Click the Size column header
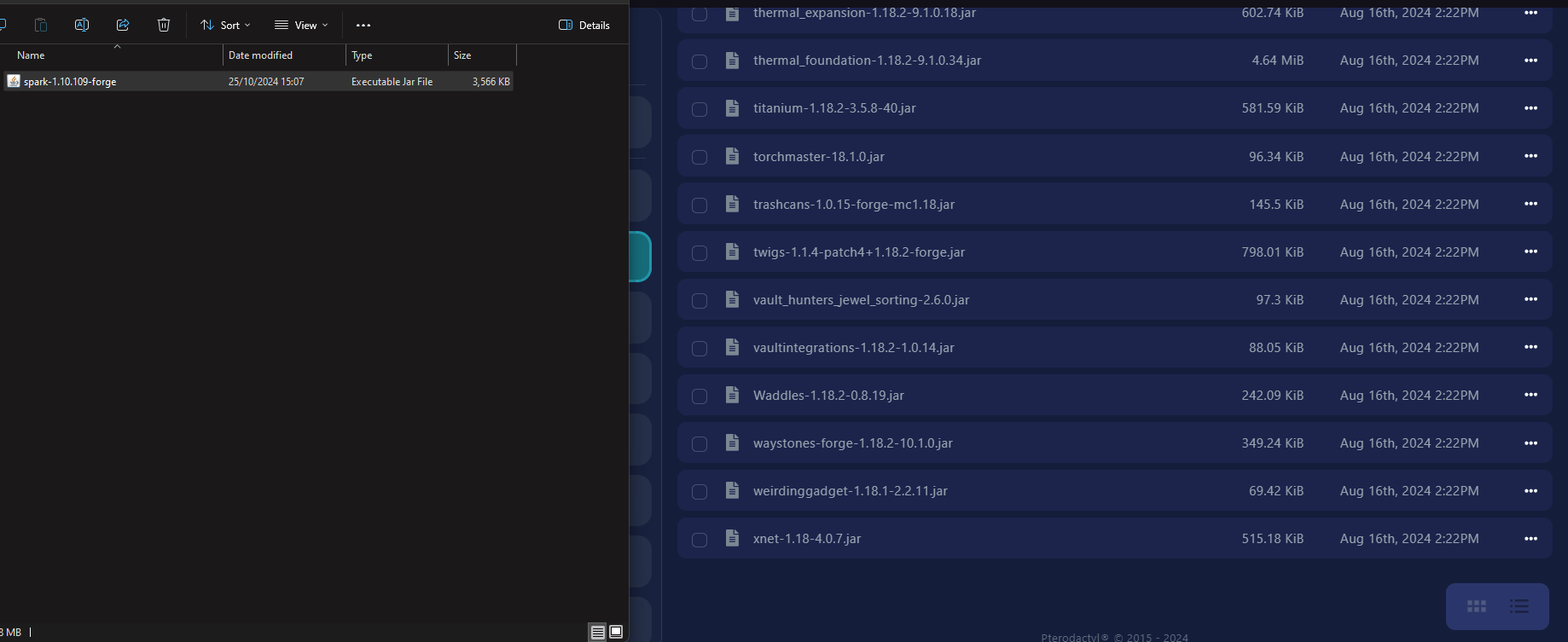 pos(462,55)
